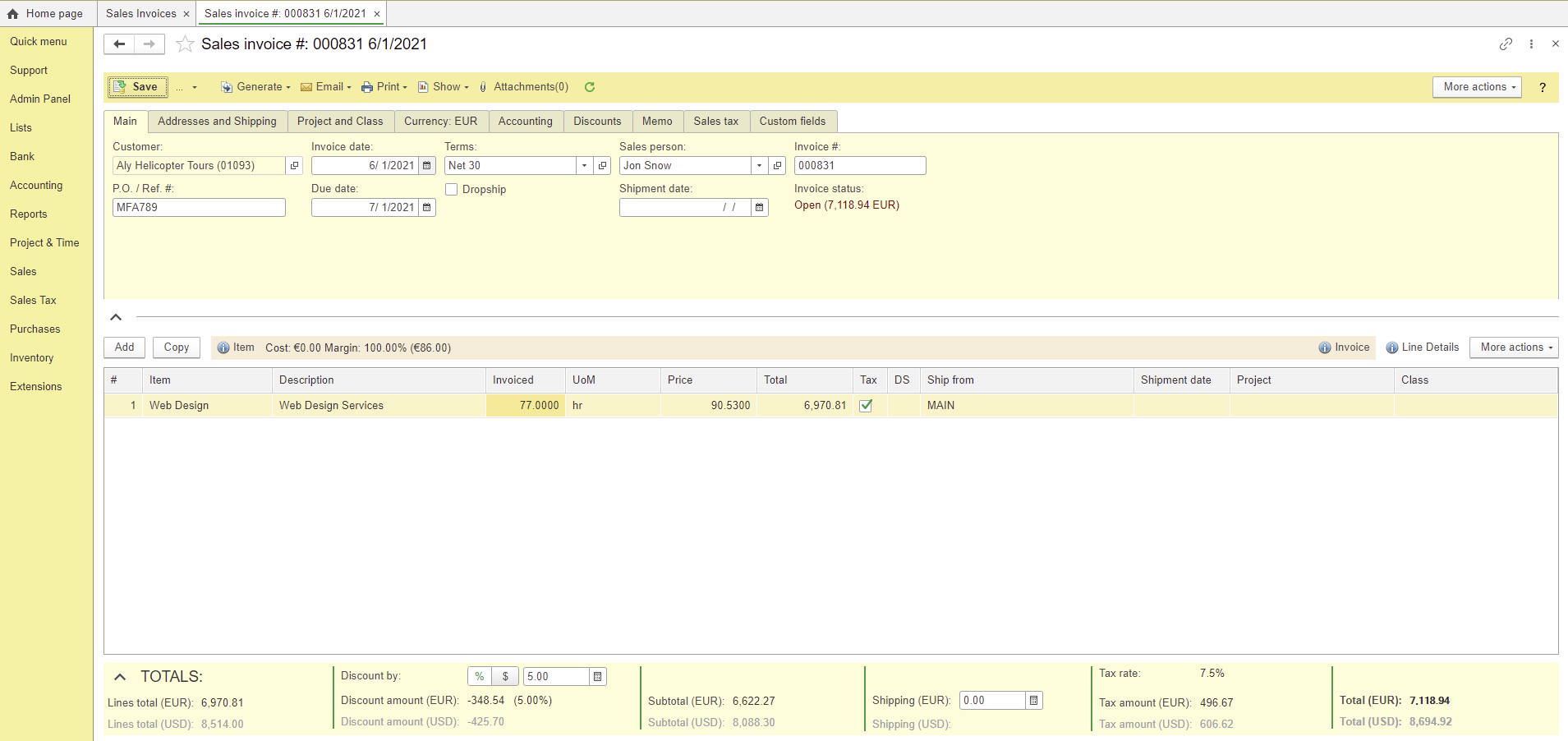Viewport: 1568px width, 741px height.
Task: Switch discount mode to percent
Action: coord(480,677)
